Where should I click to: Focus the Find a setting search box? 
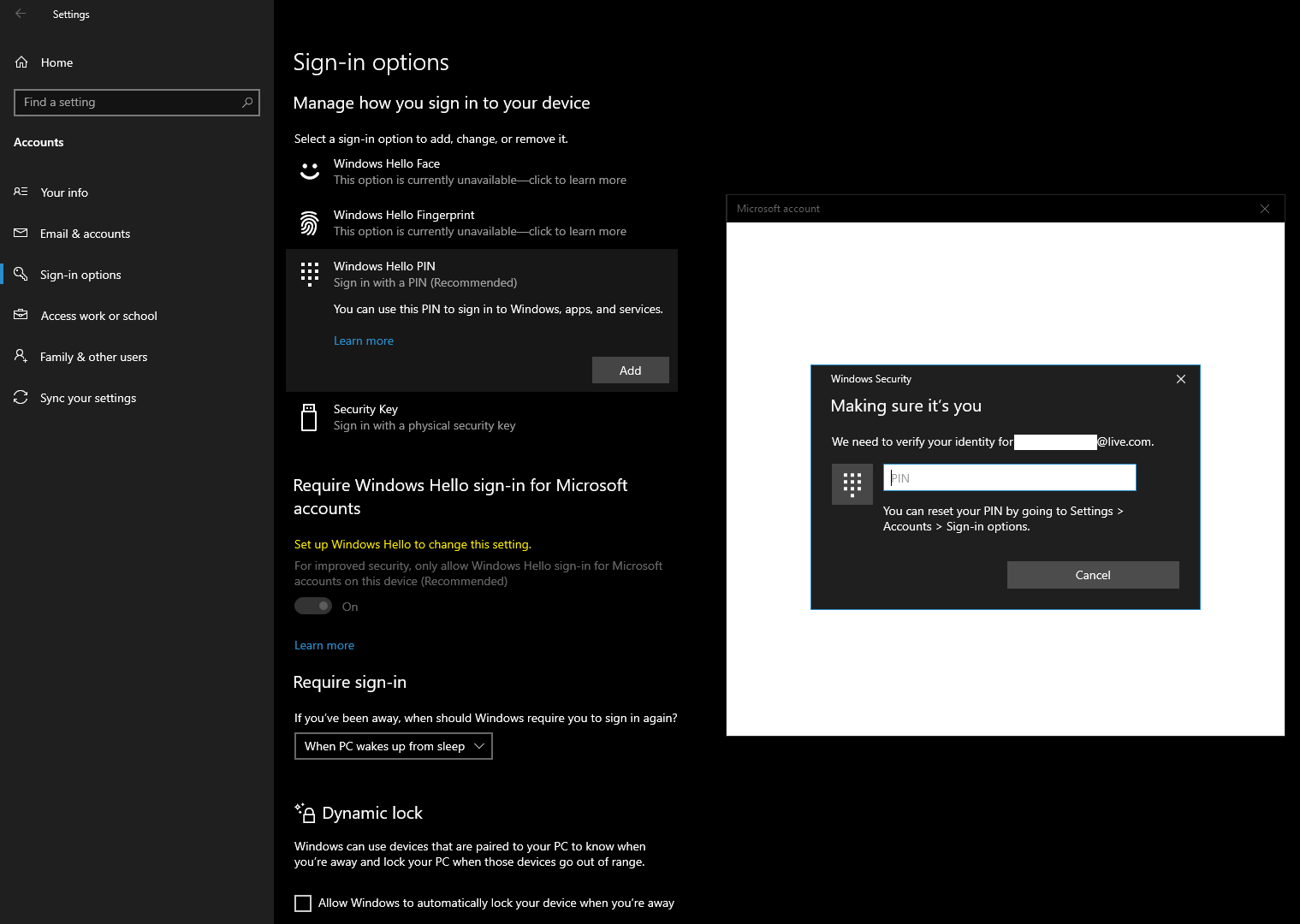pos(137,103)
